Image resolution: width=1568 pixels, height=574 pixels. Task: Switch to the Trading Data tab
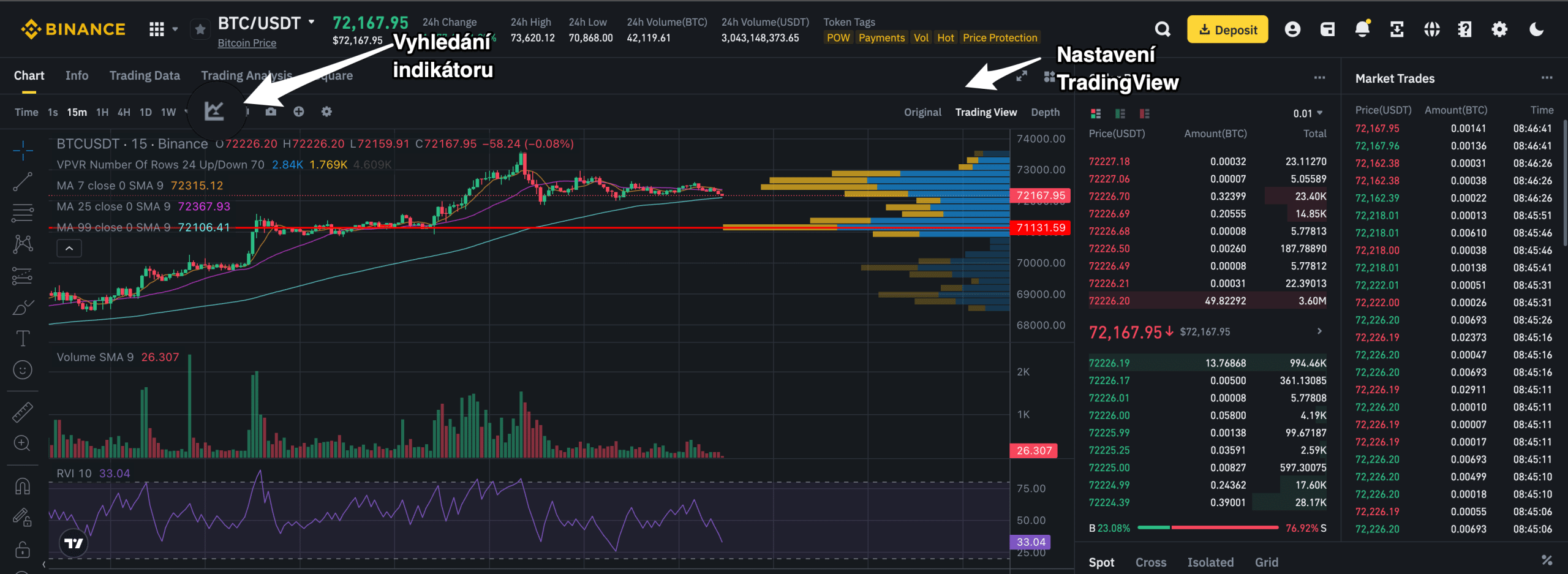pos(145,75)
